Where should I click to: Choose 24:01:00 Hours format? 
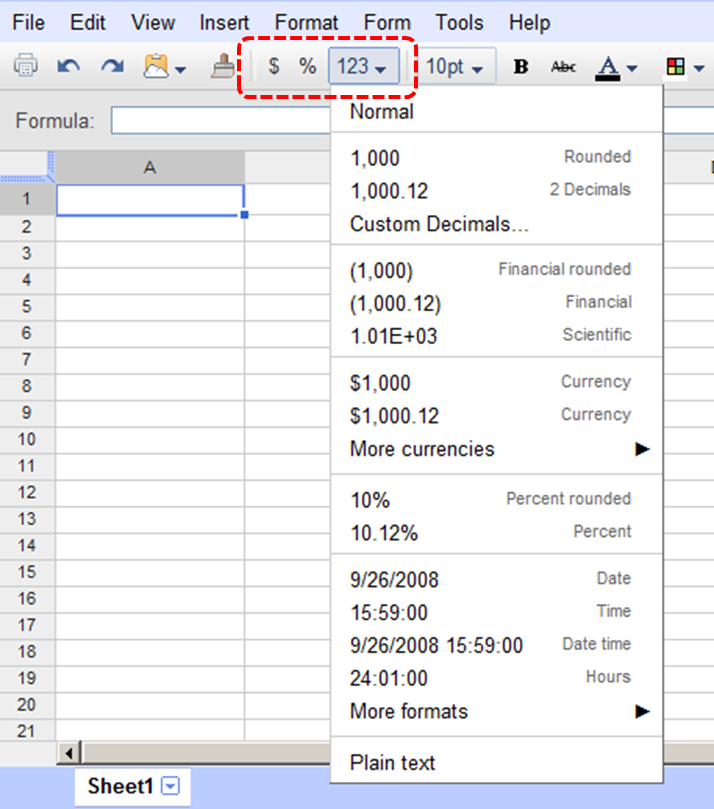(x=496, y=678)
